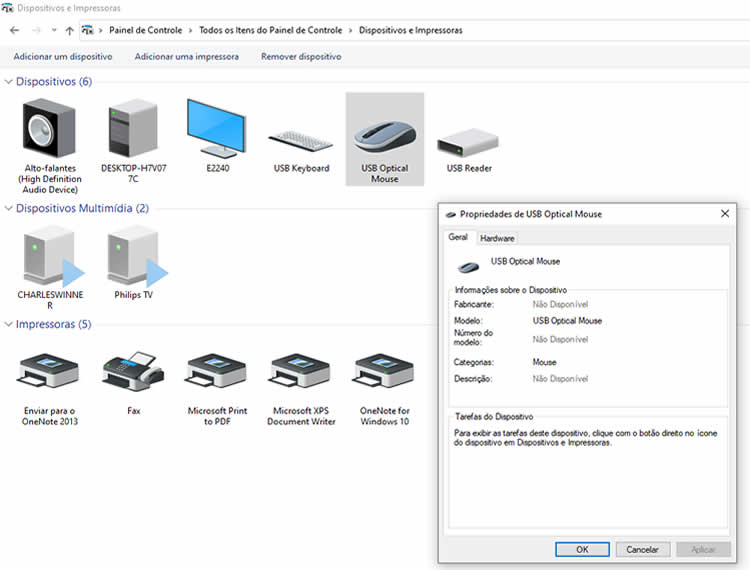Viewport: 750px width, 570px height.
Task: Click the Cancelar button
Action: click(642, 549)
